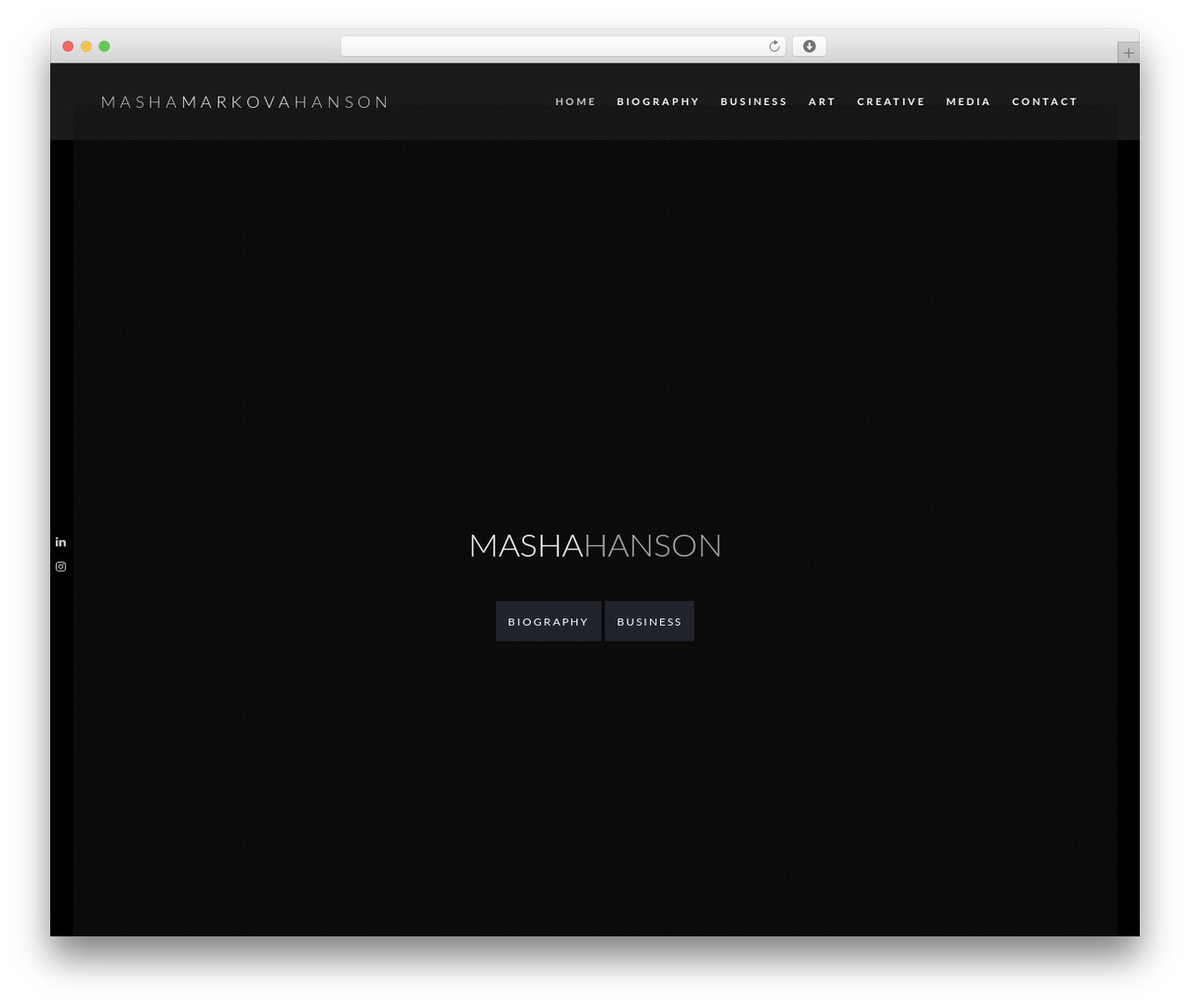Click the Business button below the title
Viewport: 1190px width, 1008px height.
(x=649, y=621)
